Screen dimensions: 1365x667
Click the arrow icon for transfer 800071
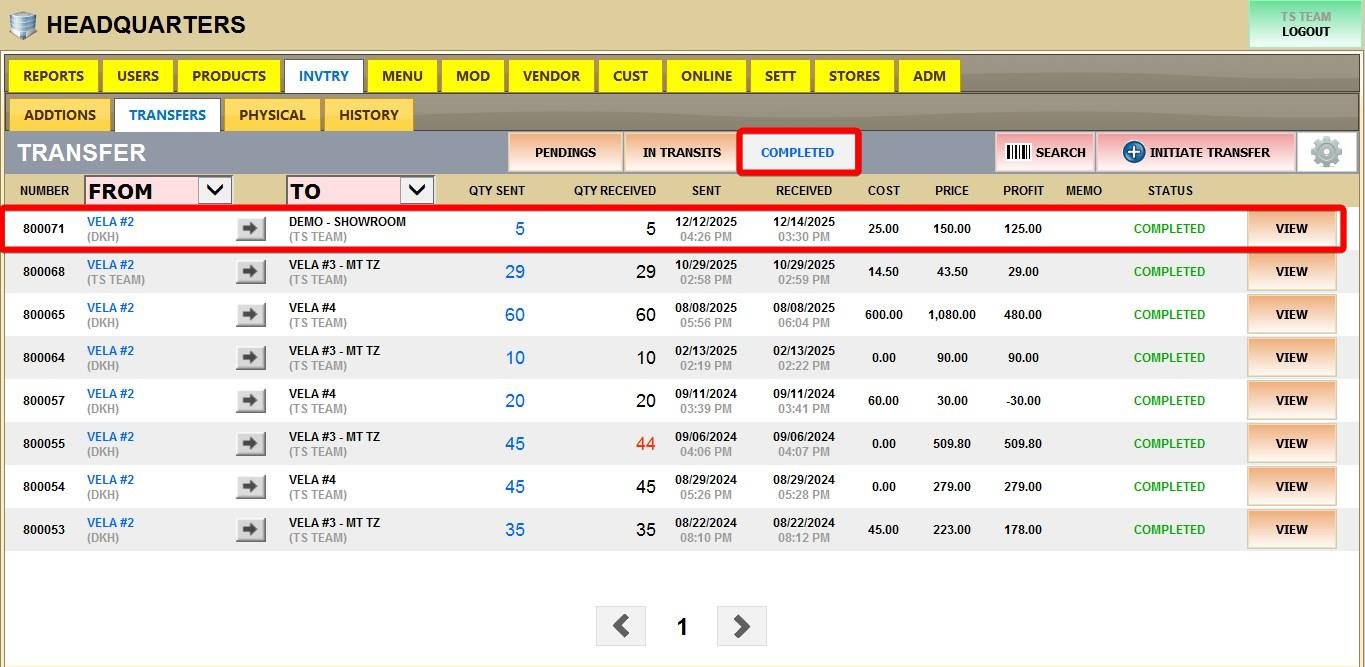pyautogui.click(x=251, y=229)
